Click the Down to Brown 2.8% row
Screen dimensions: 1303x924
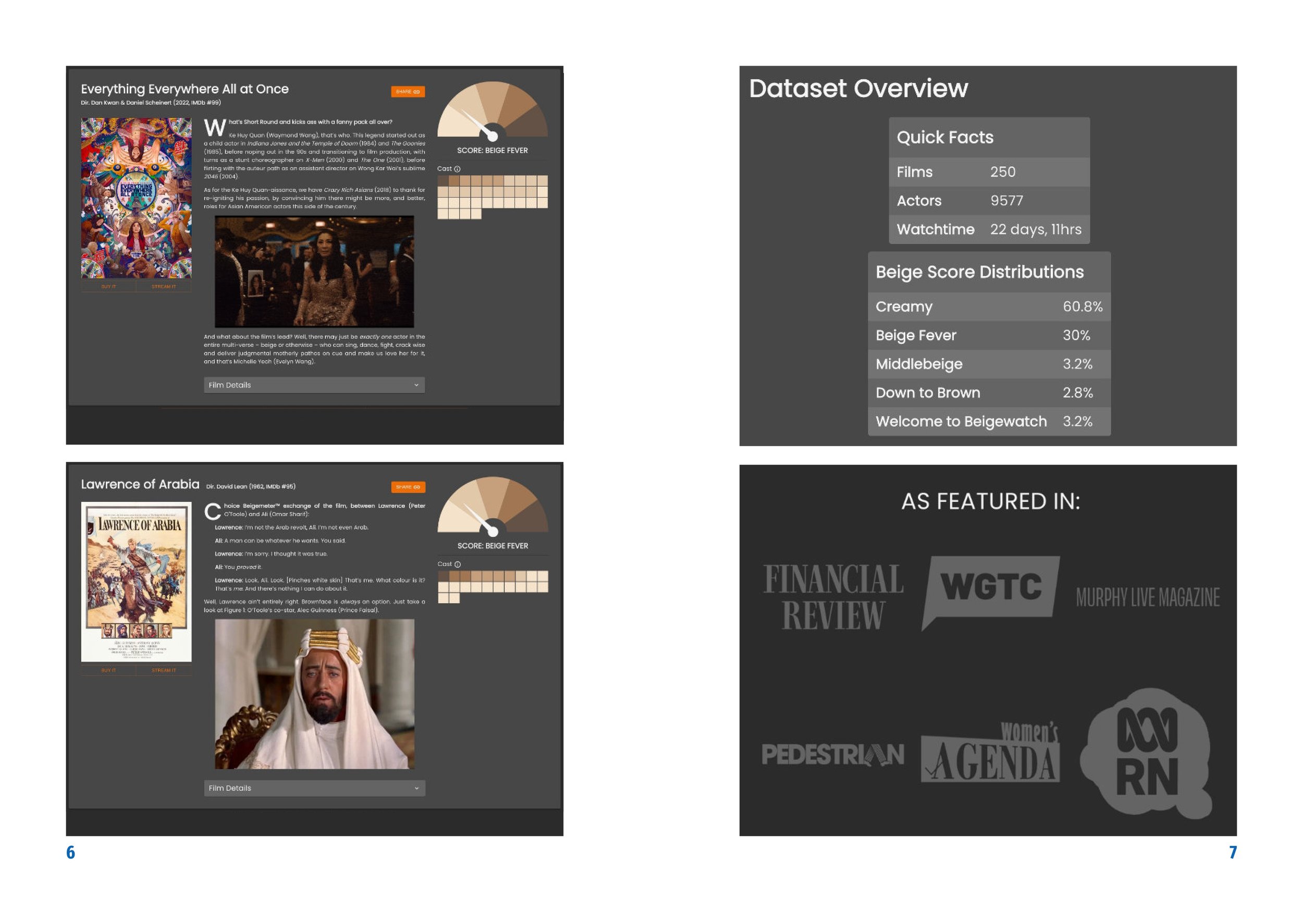(989, 392)
